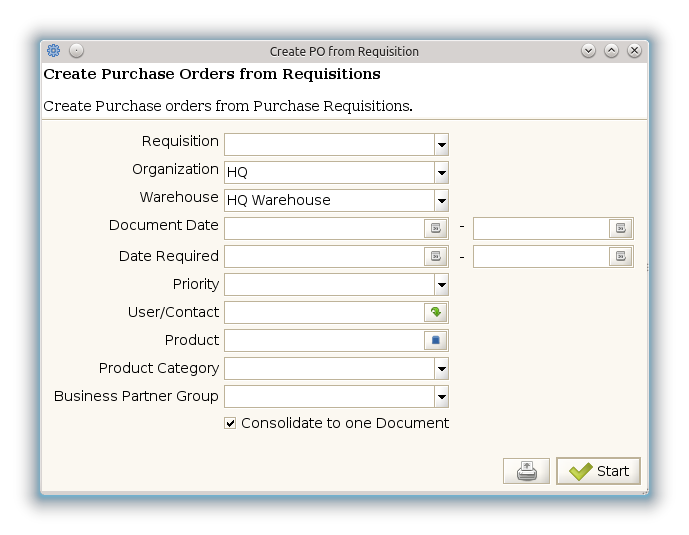Viewport: 689px width, 535px height.
Task: Open calendar for Date Required end field
Action: [x=620, y=256]
